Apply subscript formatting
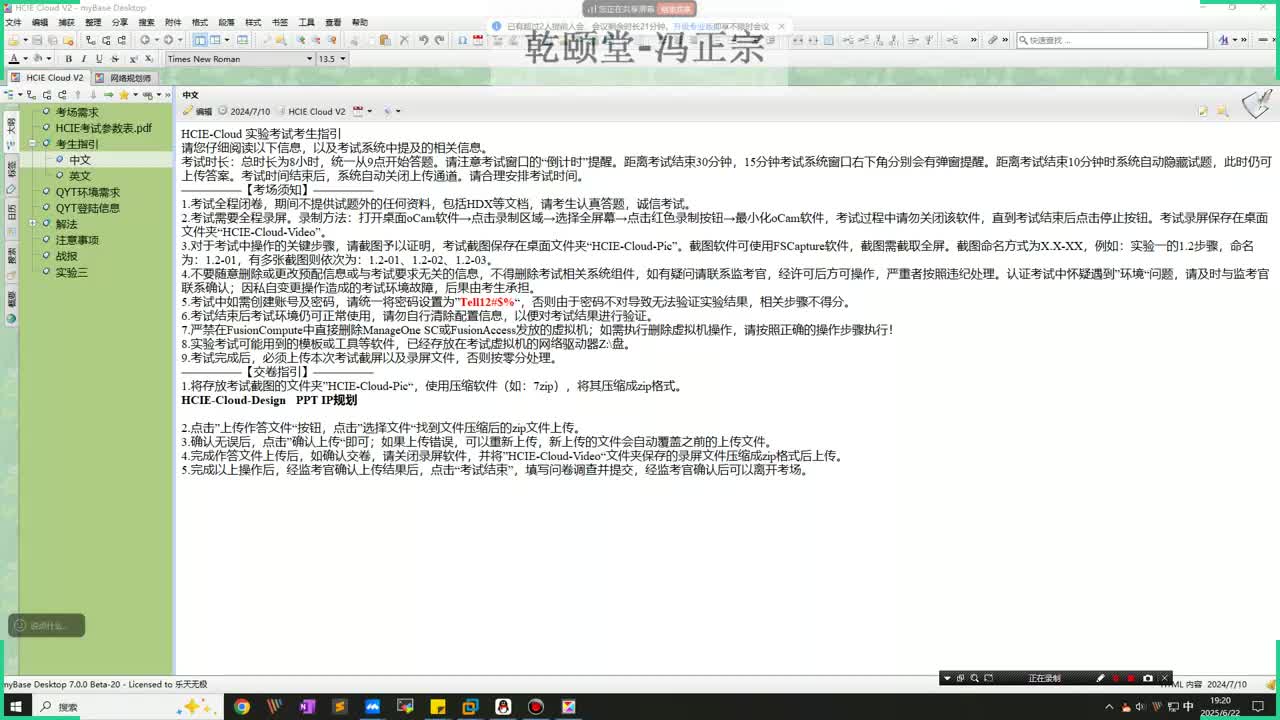Image resolution: width=1280 pixels, height=720 pixels. (149, 59)
